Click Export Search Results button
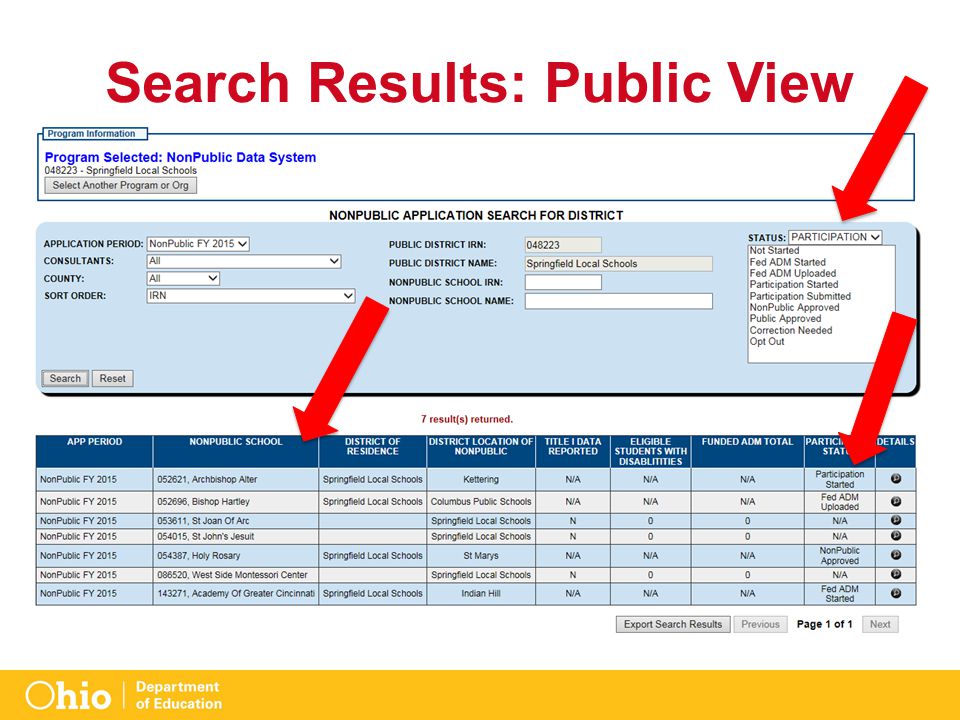This screenshot has height=720, width=960. (673, 624)
